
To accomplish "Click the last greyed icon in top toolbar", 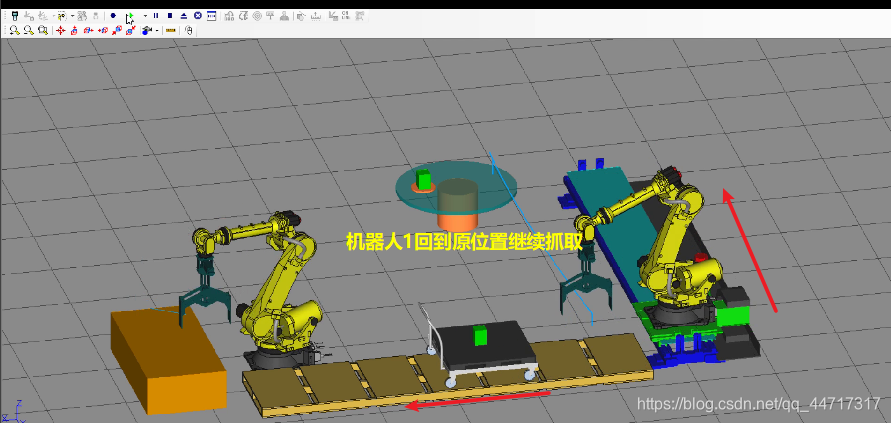I will [359, 16].
